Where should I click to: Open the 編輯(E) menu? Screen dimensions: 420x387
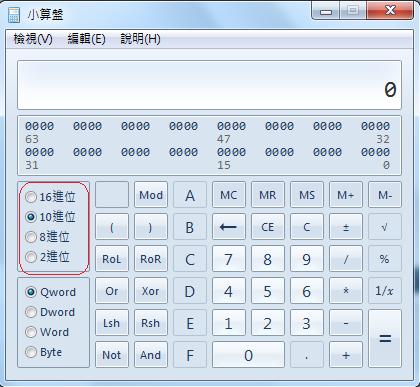click(x=87, y=39)
